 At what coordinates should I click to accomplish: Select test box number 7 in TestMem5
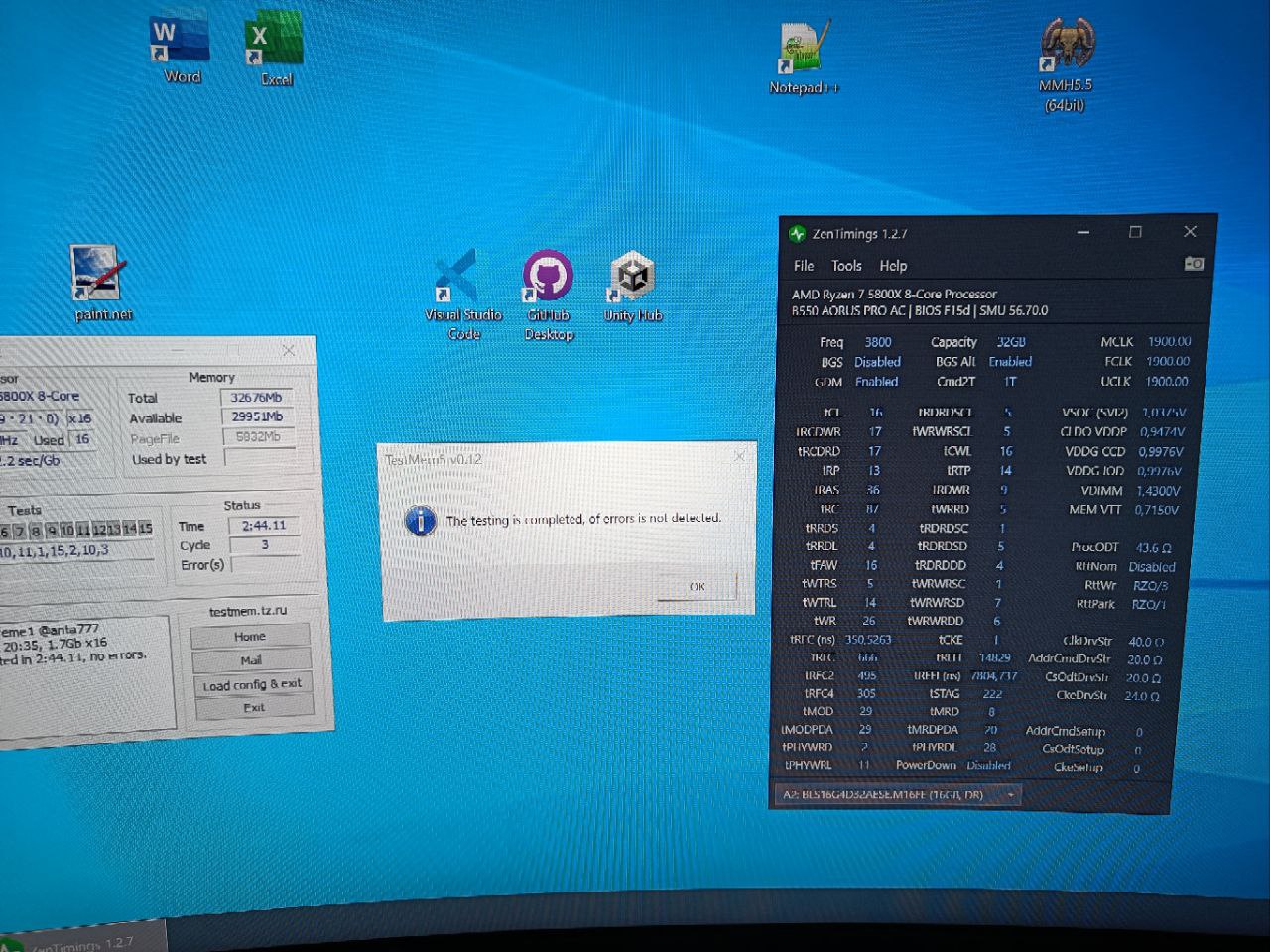[20, 532]
